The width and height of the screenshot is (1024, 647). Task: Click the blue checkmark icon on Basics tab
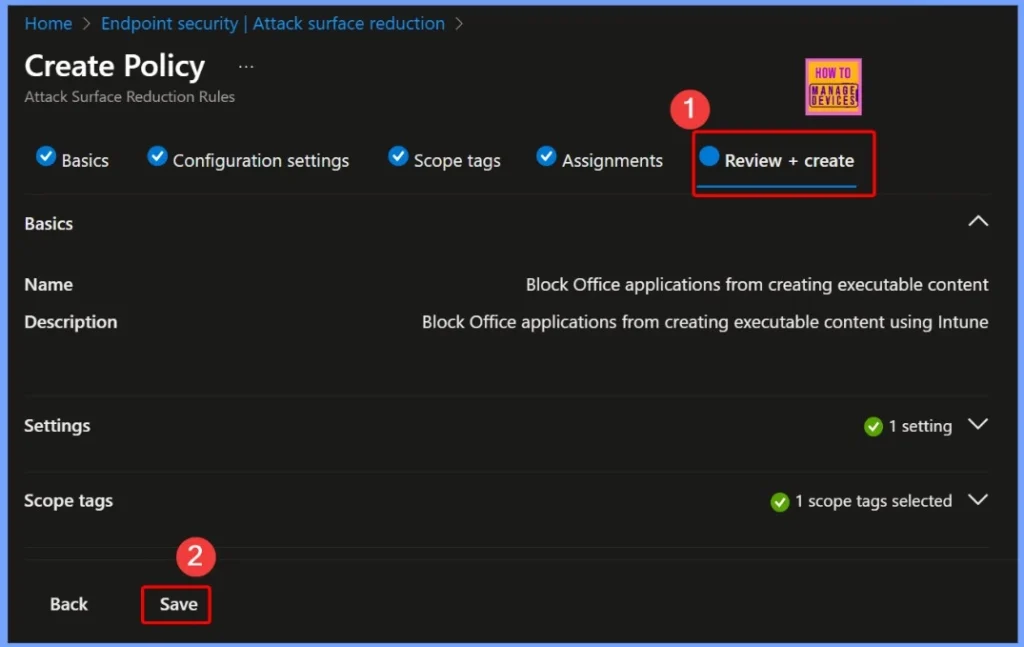pos(45,156)
